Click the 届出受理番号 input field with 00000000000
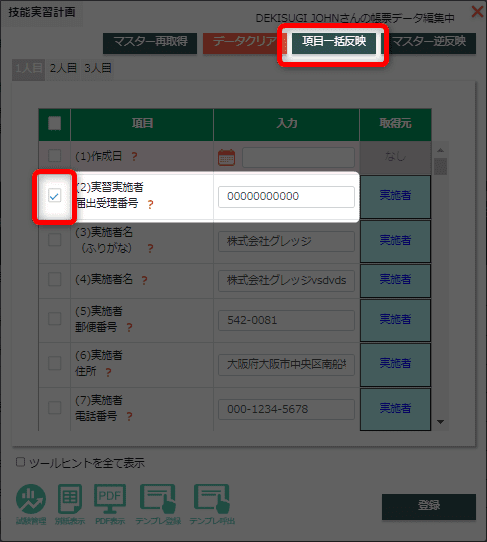 click(x=286, y=197)
